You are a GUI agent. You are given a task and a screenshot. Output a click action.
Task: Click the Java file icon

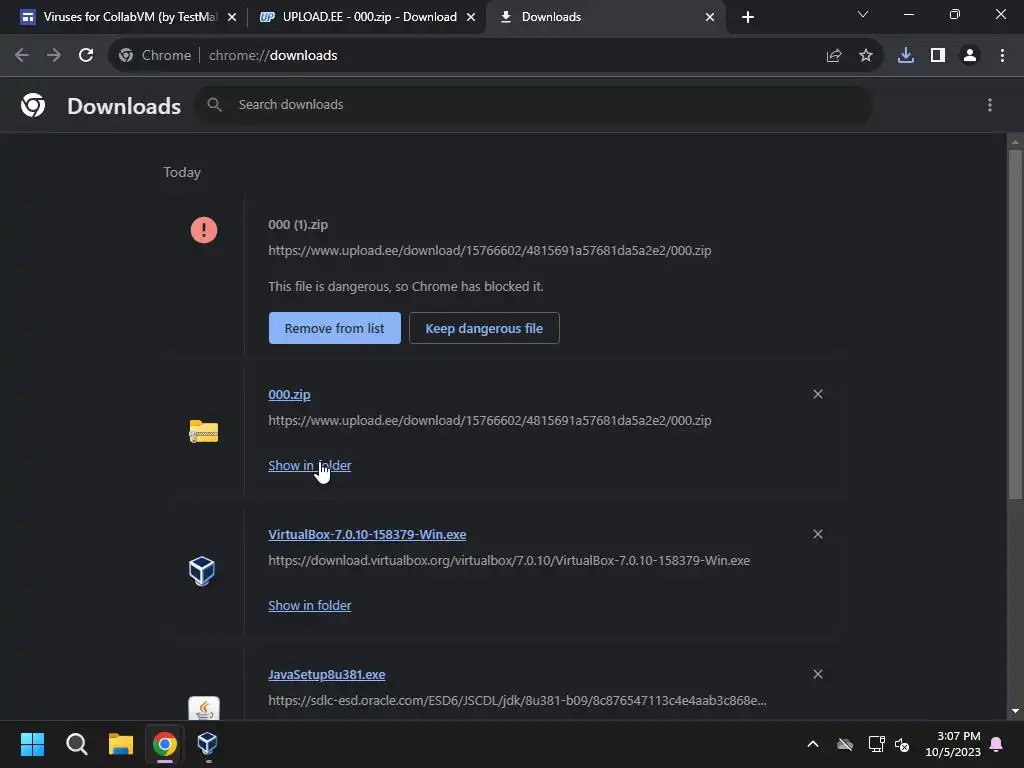coord(204,709)
